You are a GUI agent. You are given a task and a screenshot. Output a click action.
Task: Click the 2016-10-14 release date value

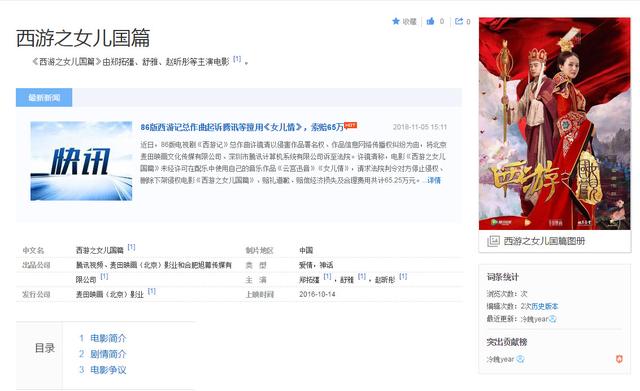[x=317, y=294]
